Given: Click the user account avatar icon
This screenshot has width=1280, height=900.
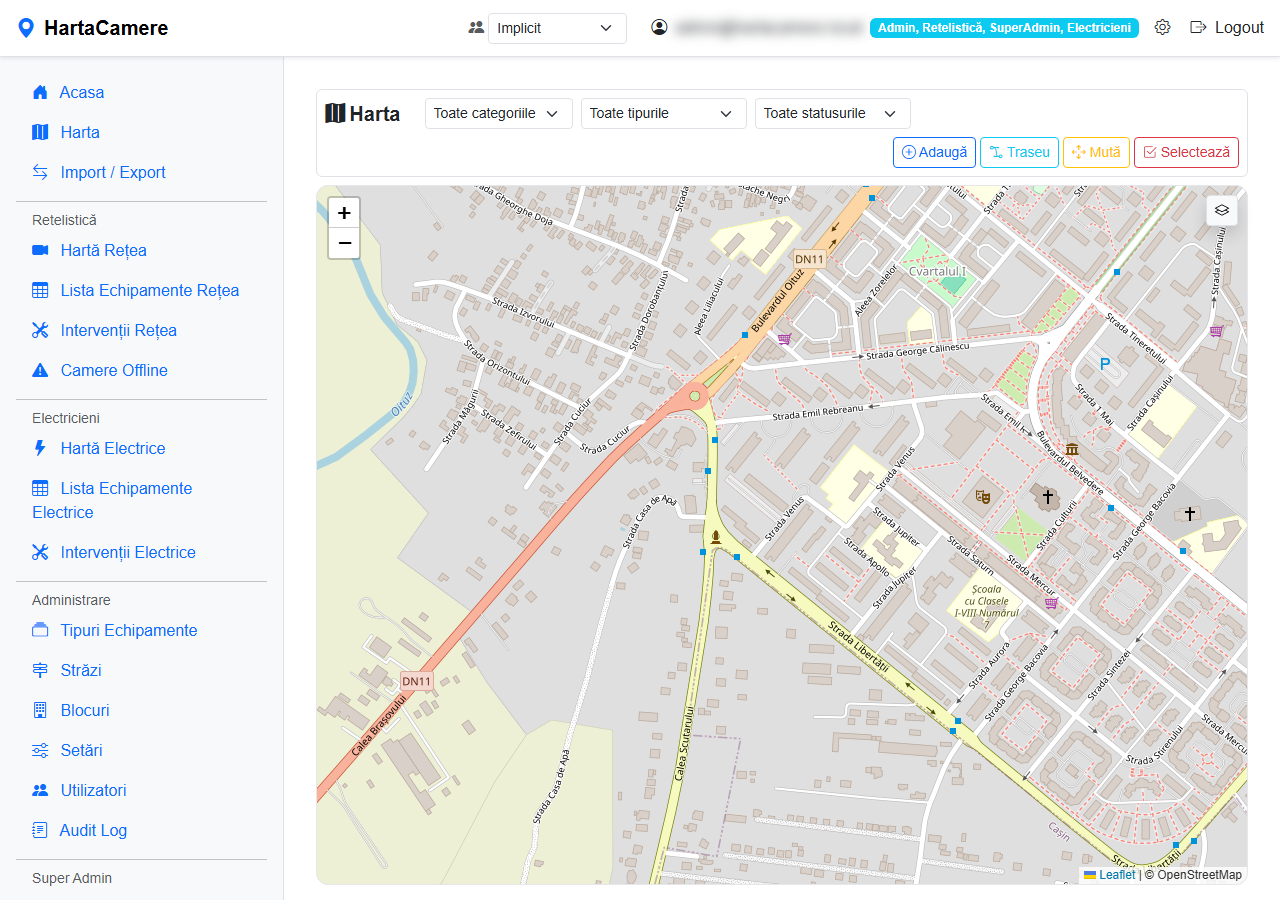Looking at the screenshot, I should click(659, 28).
